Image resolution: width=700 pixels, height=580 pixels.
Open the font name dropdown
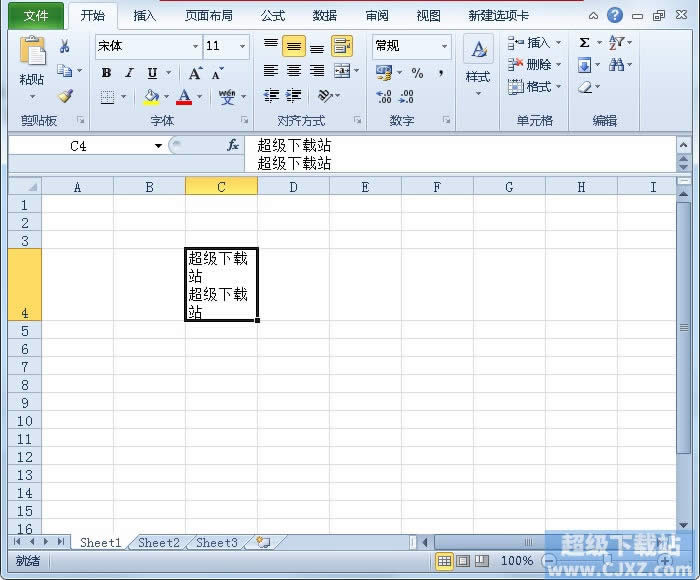click(195, 46)
